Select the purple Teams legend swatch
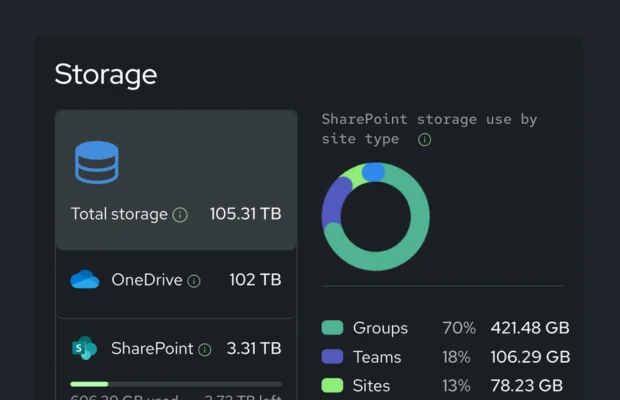 (x=332, y=357)
